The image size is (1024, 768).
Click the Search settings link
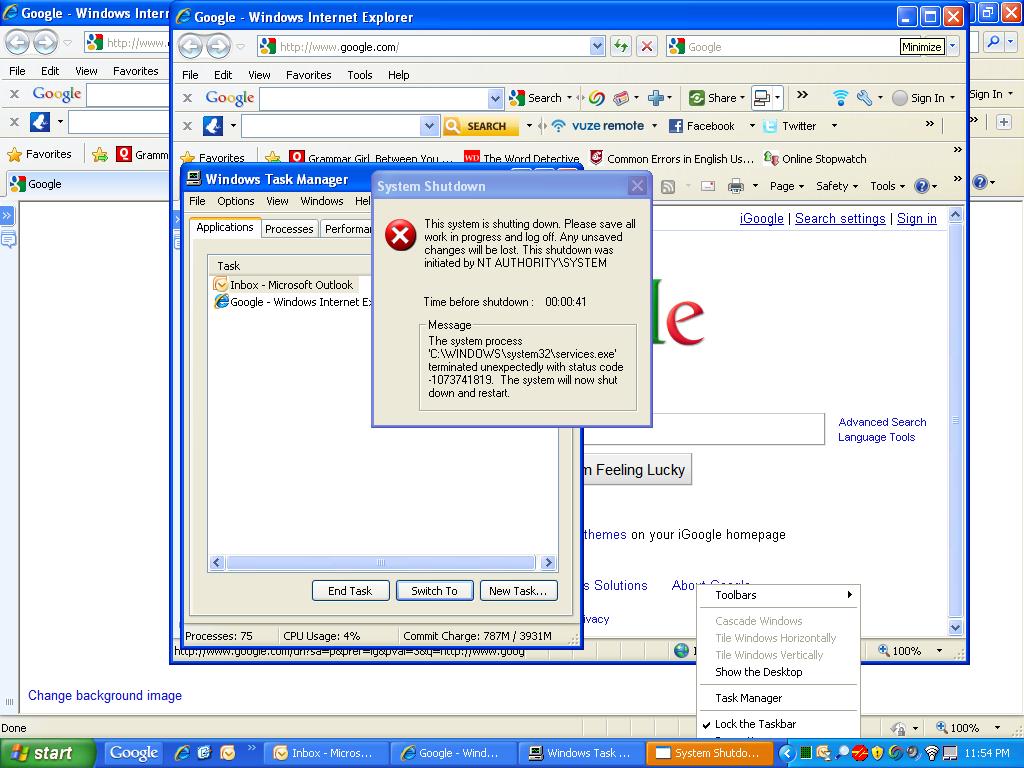(x=840, y=219)
